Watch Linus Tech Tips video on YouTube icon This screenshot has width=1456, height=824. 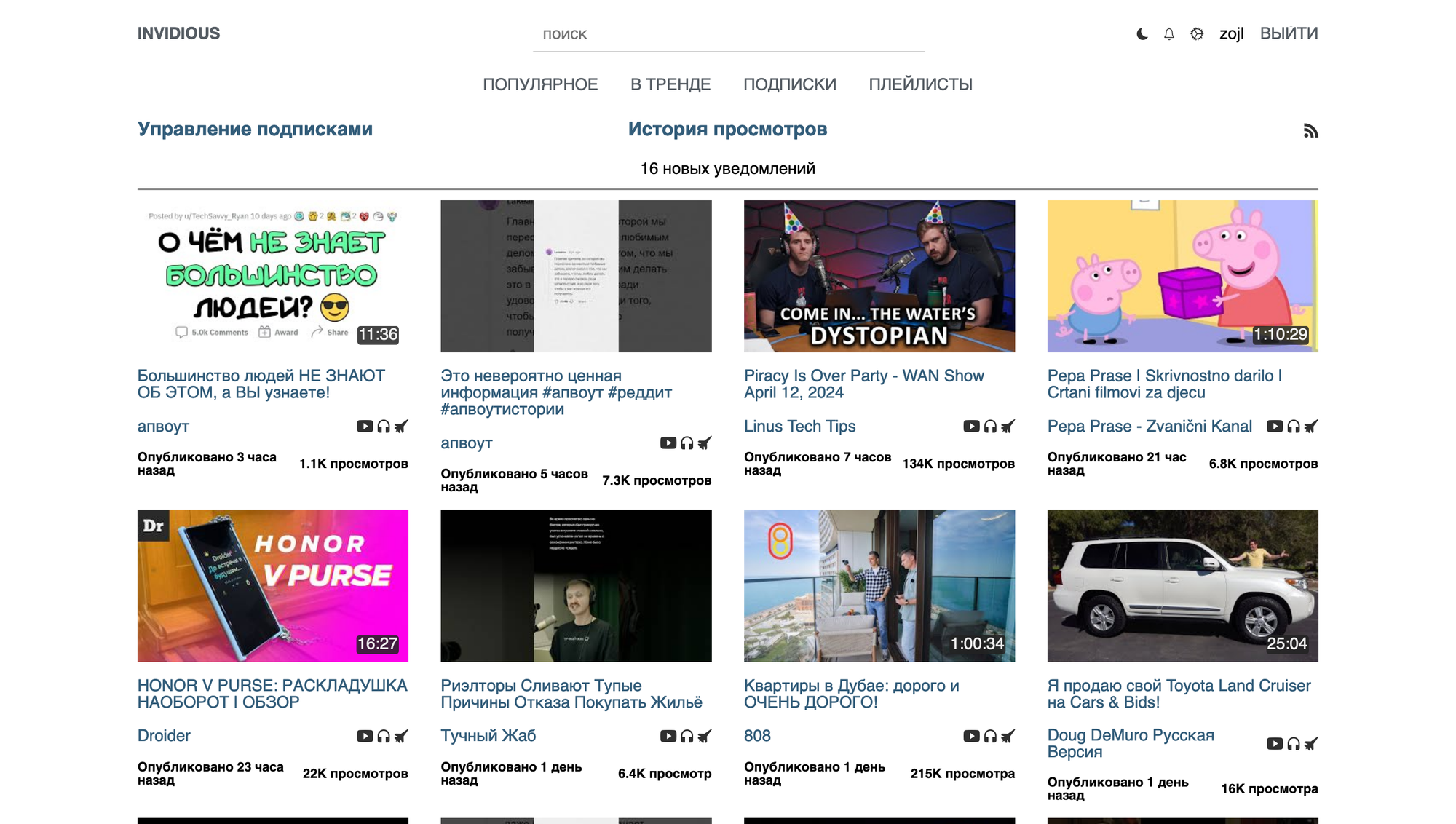pos(971,427)
